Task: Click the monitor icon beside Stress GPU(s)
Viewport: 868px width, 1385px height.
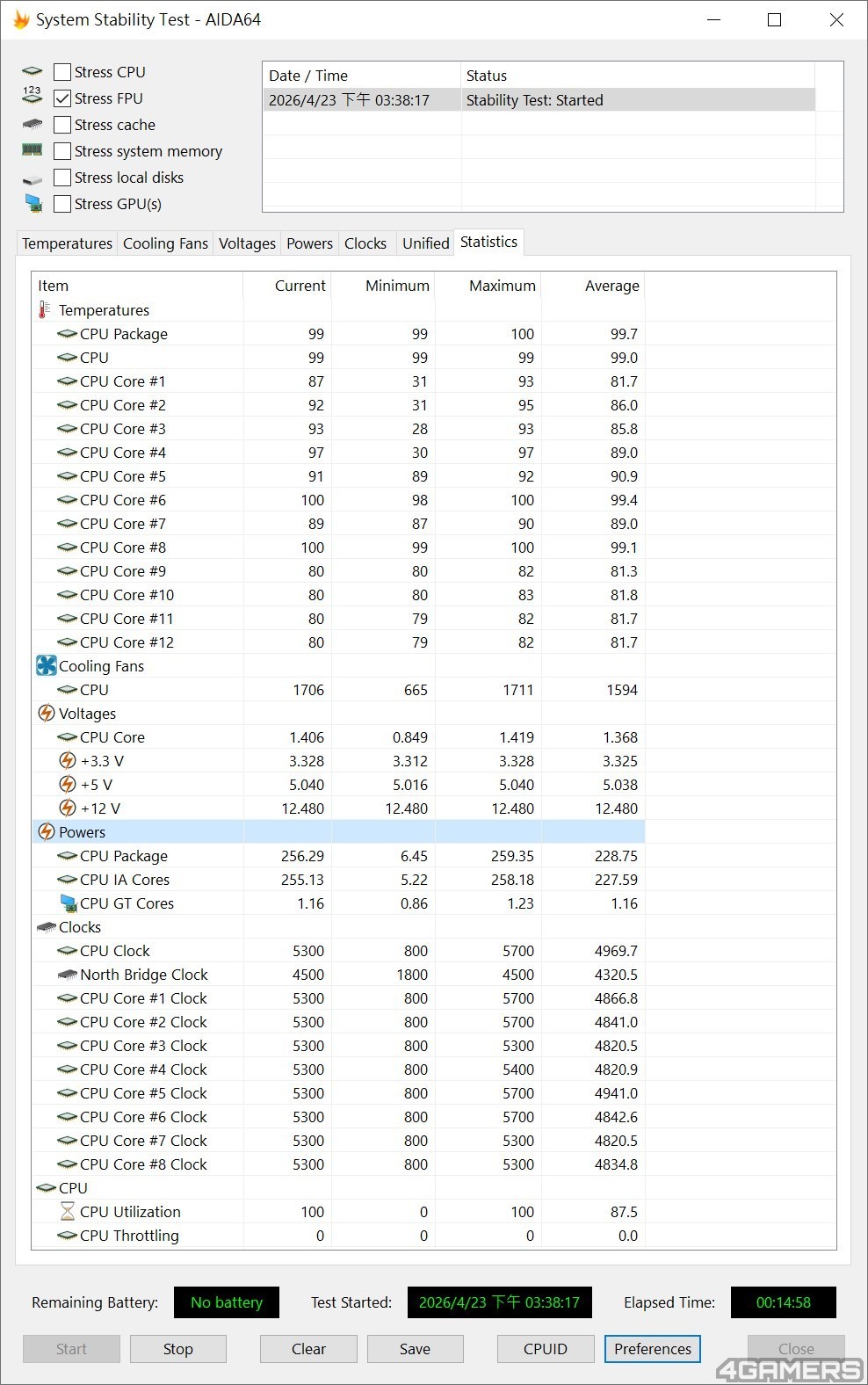Action: point(33,204)
